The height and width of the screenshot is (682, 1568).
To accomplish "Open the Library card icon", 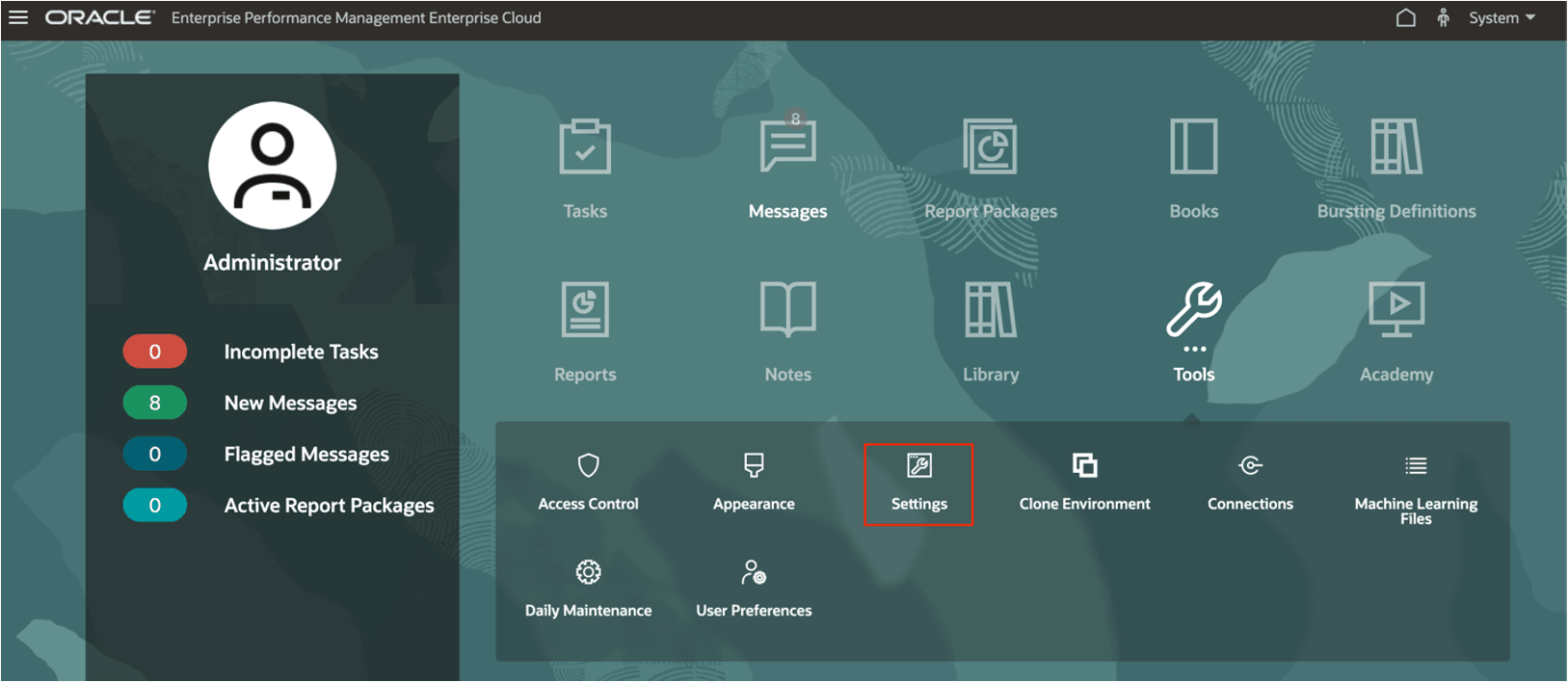I will coord(991,309).
